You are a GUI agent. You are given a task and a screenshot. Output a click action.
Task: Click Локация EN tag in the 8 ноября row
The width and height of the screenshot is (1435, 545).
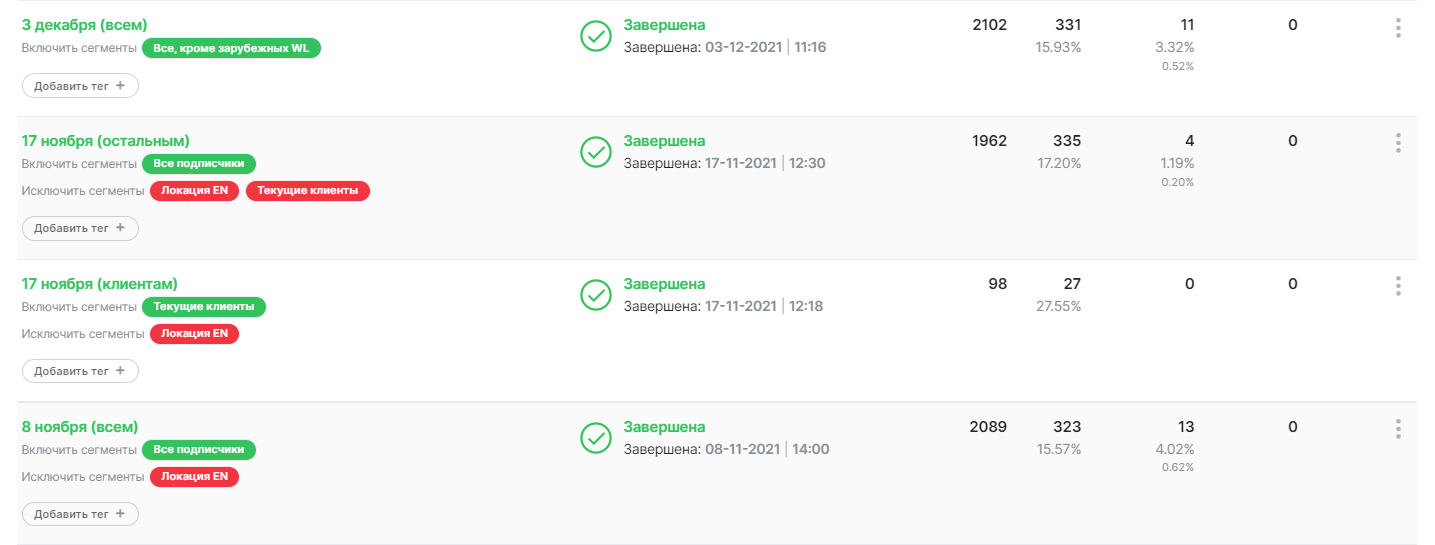[x=194, y=477]
